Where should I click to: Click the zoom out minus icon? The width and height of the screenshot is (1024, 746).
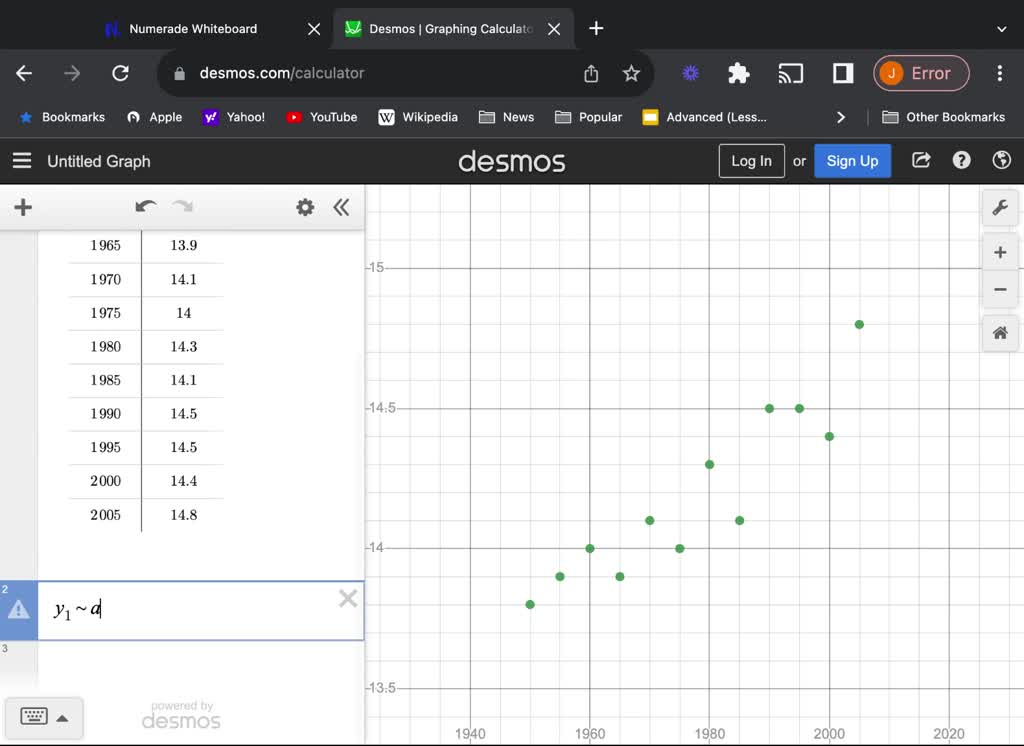[x=1000, y=289]
